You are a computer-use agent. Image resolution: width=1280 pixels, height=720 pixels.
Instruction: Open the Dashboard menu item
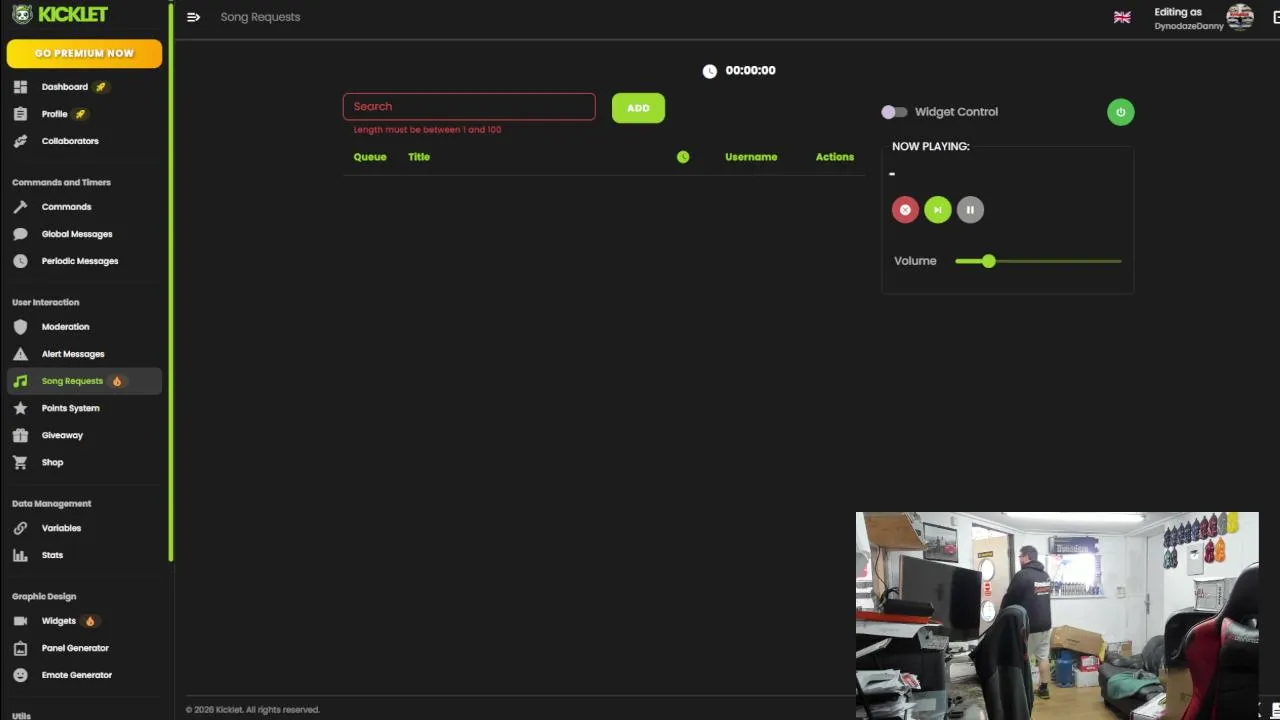pyautogui.click(x=84, y=87)
